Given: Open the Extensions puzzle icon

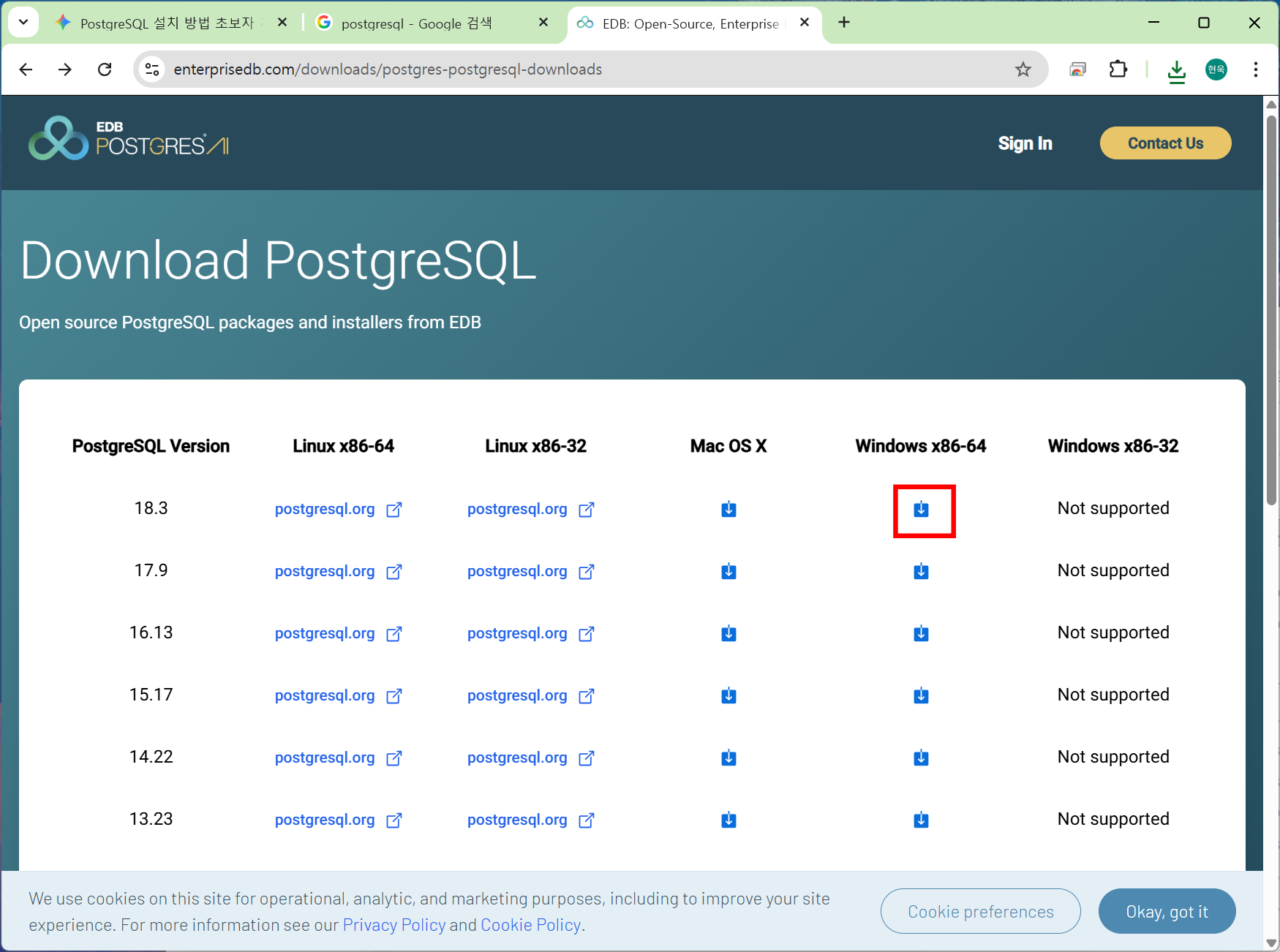Looking at the screenshot, I should pyautogui.click(x=1118, y=69).
